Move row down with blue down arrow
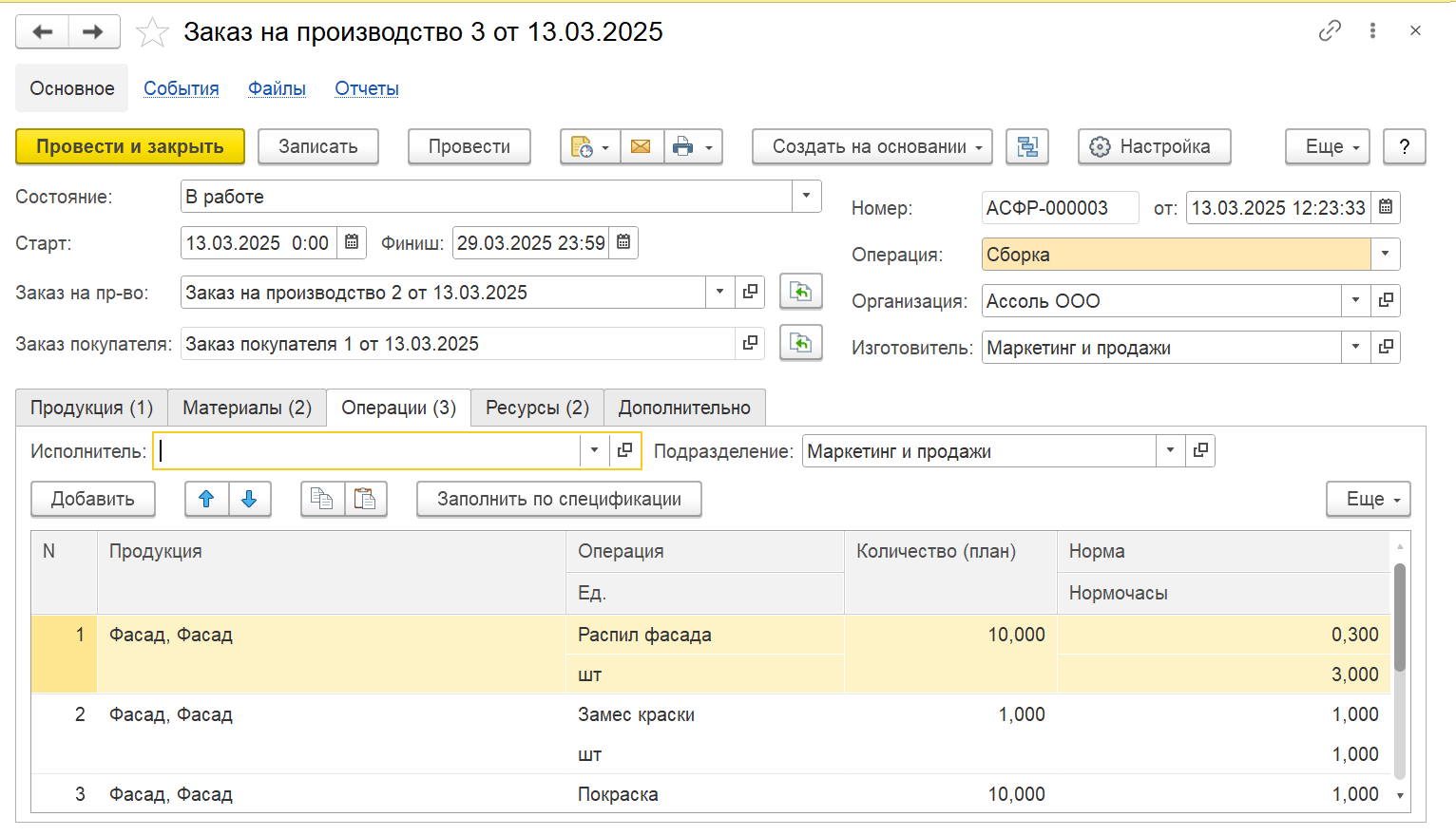The height and width of the screenshot is (836, 1456). [249, 499]
